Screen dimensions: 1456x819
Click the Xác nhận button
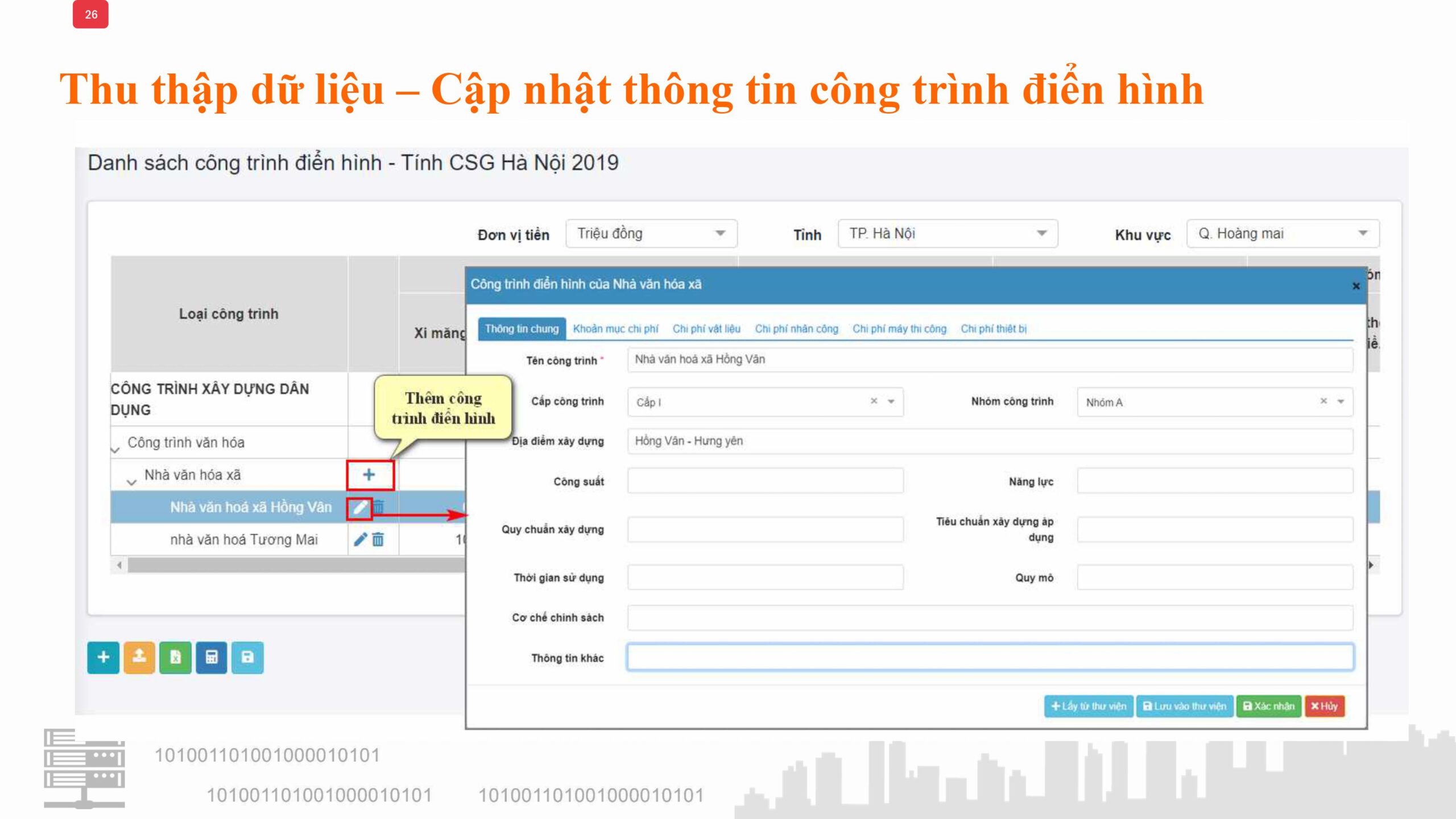click(1268, 706)
